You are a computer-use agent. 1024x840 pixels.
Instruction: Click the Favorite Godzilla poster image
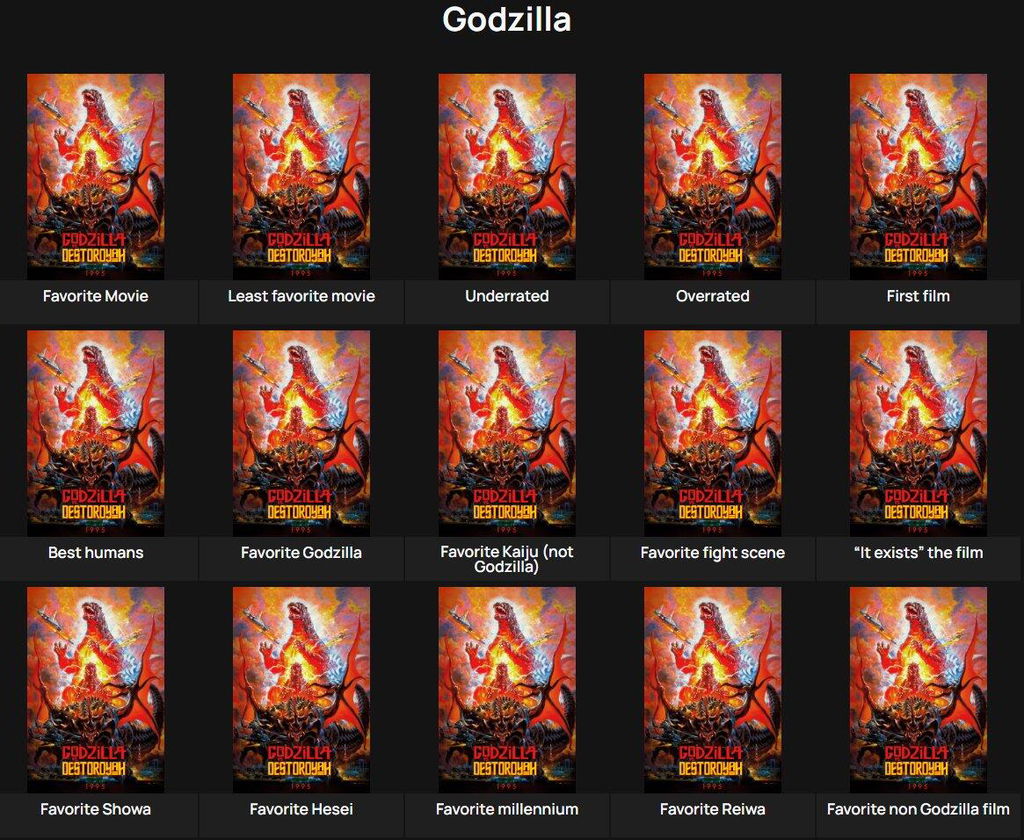[x=301, y=433]
